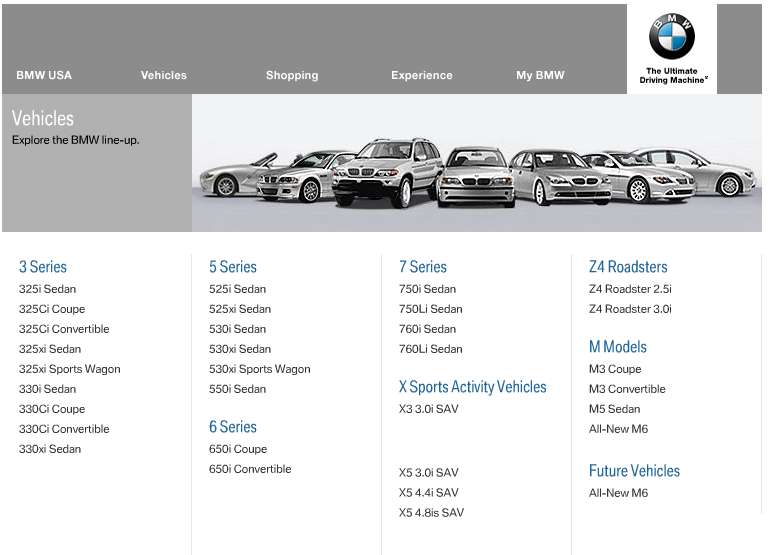Open the X5 4.8is SAV page
770x555 pixels.
(431, 512)
